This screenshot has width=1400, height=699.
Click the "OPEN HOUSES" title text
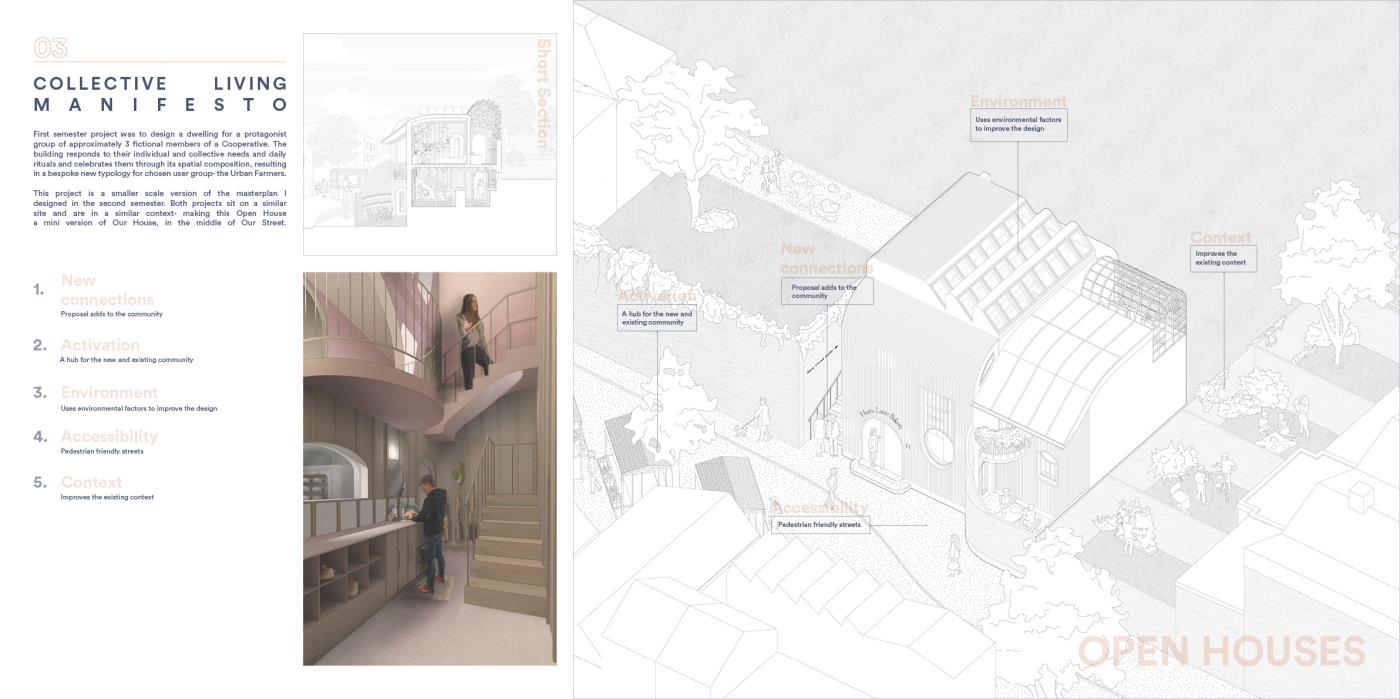coord(1221,651)
